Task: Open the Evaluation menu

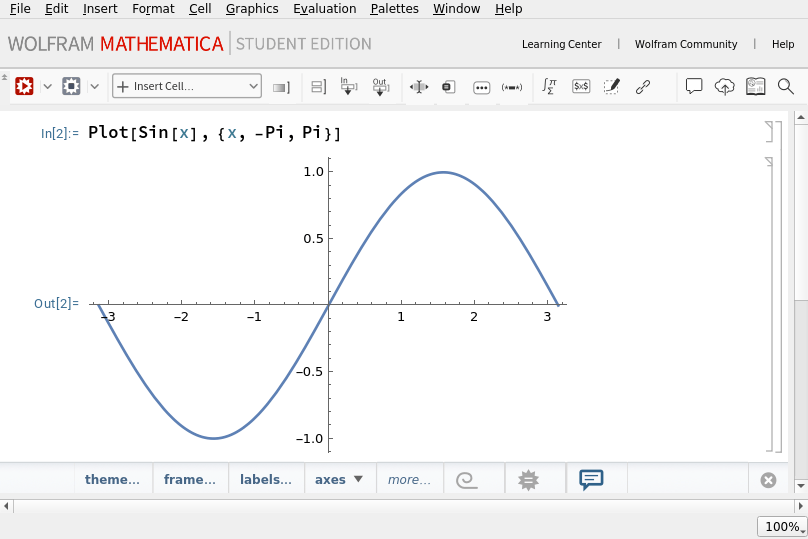Action: click(x=325, y=9)
